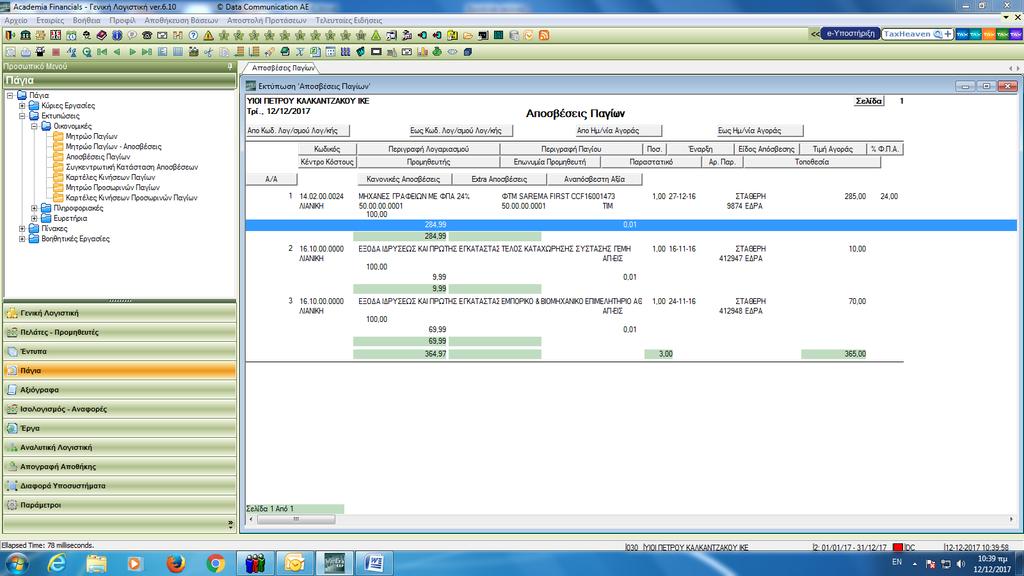Click the right arrow of the horizontal scrollbar
The height and width of the screenshot is (576, 1024).
pyautogui.click(x=1012, y=519)
